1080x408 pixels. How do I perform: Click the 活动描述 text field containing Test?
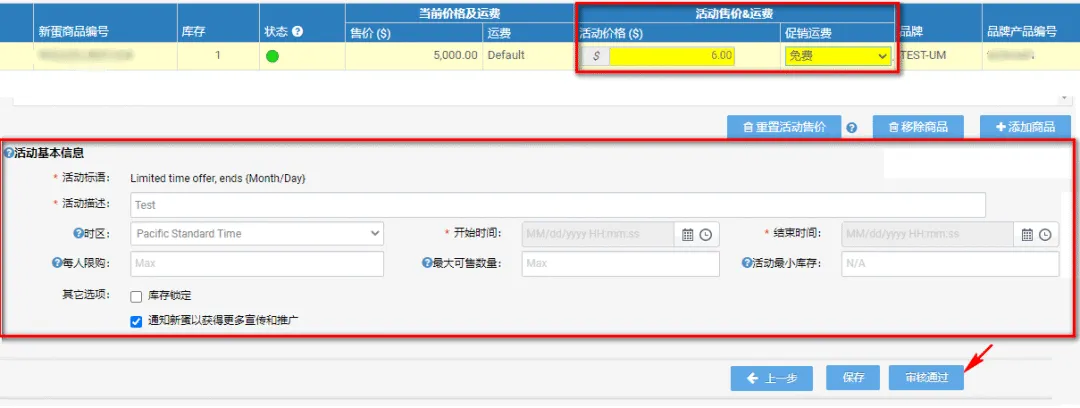pyautogui.click(x=558, y=205)
